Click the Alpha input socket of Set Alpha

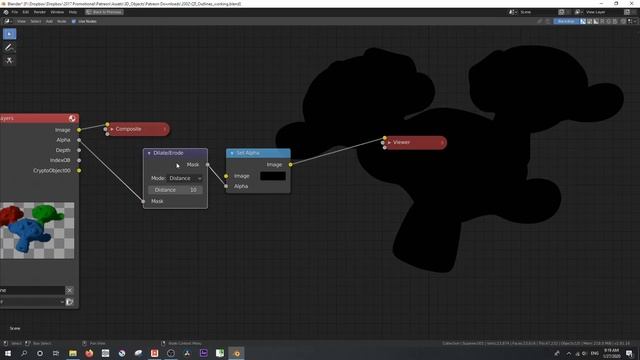pyautogui.click(x=226, y=186)
